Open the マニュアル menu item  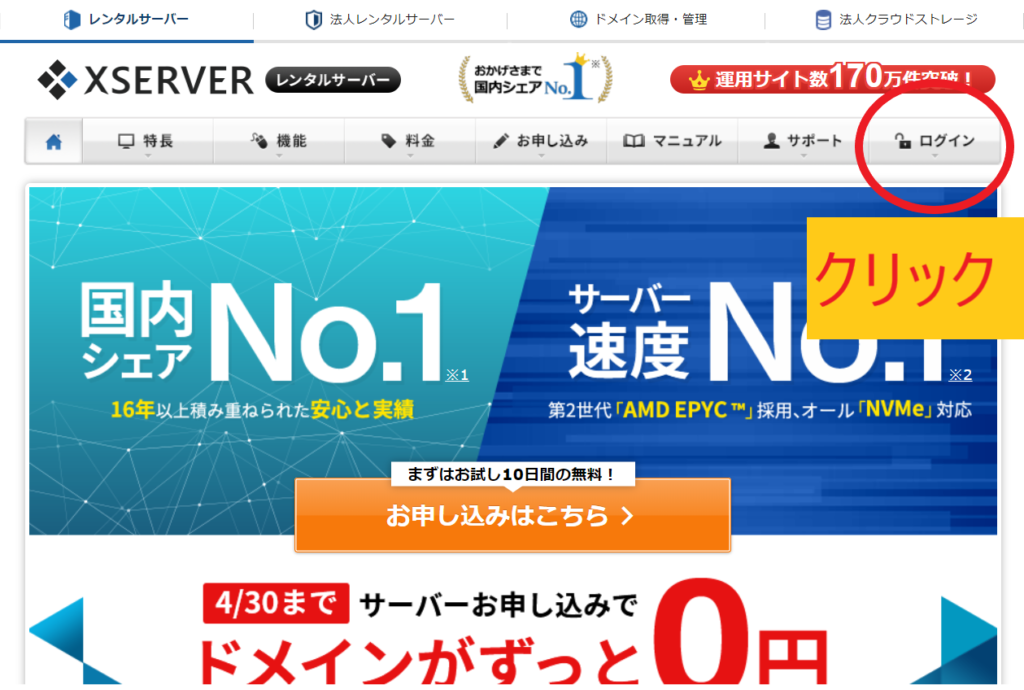point(673,141)
